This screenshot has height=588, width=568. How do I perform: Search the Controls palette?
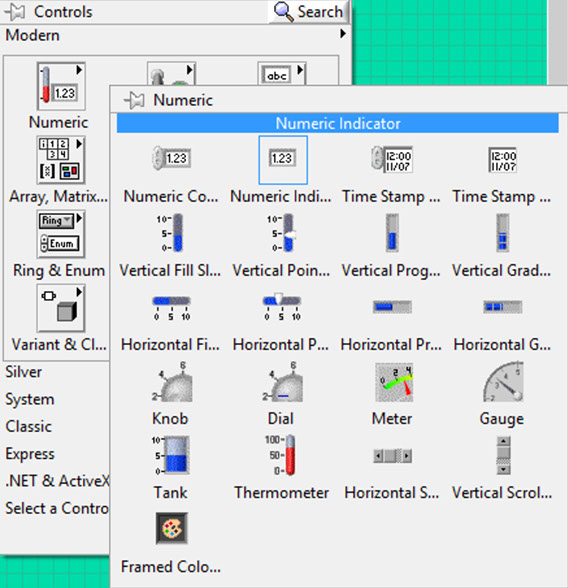(308, 12)
